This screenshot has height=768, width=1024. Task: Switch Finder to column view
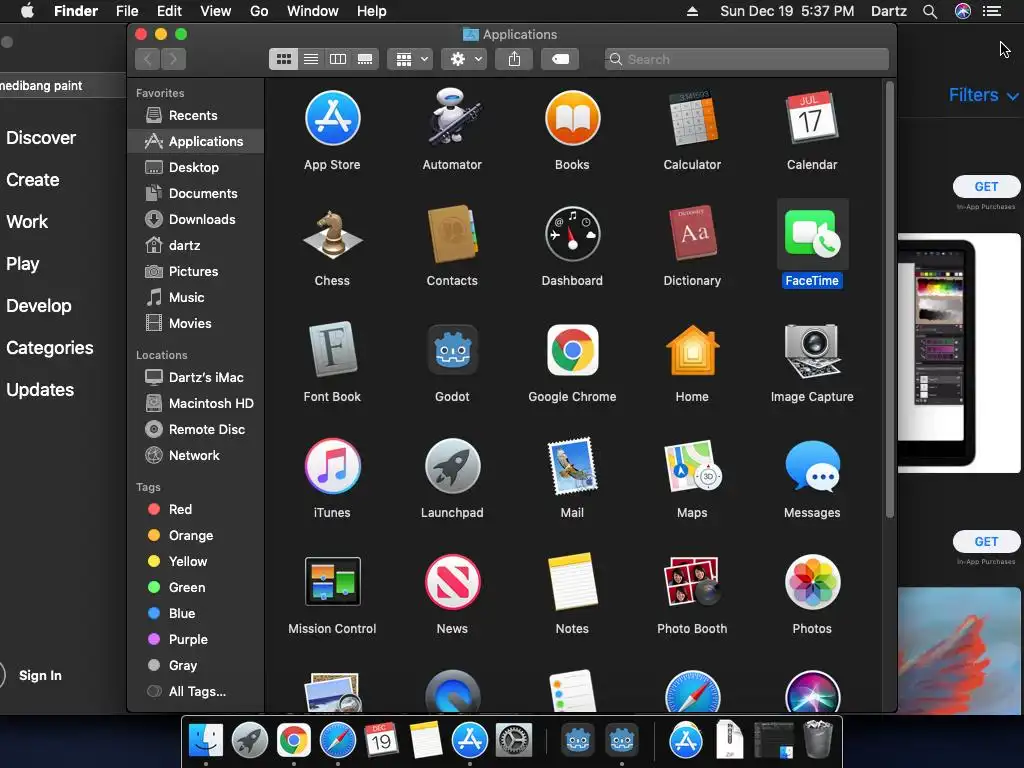pos(338,59)
